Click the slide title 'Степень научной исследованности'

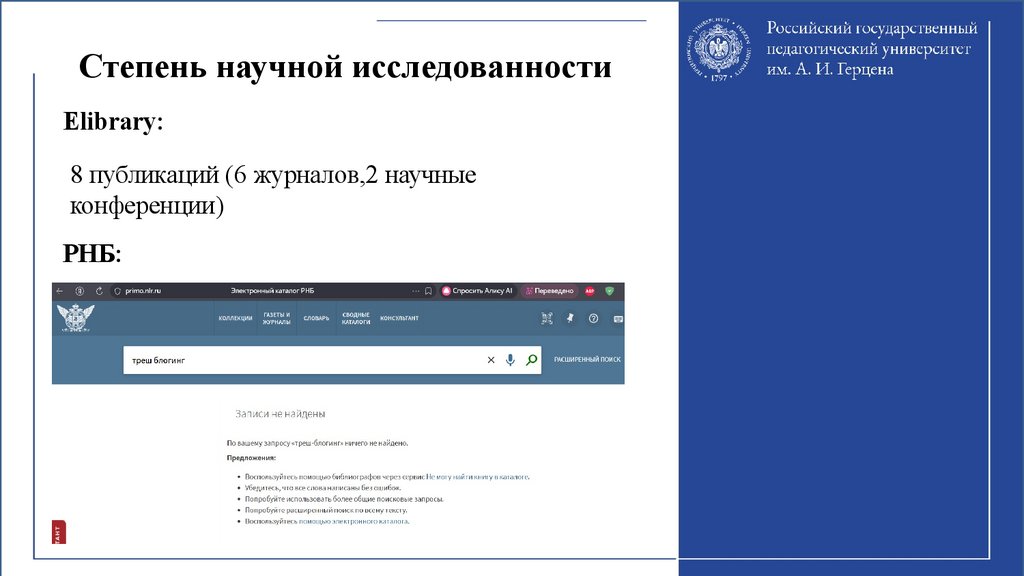click(x=345, y=67)
